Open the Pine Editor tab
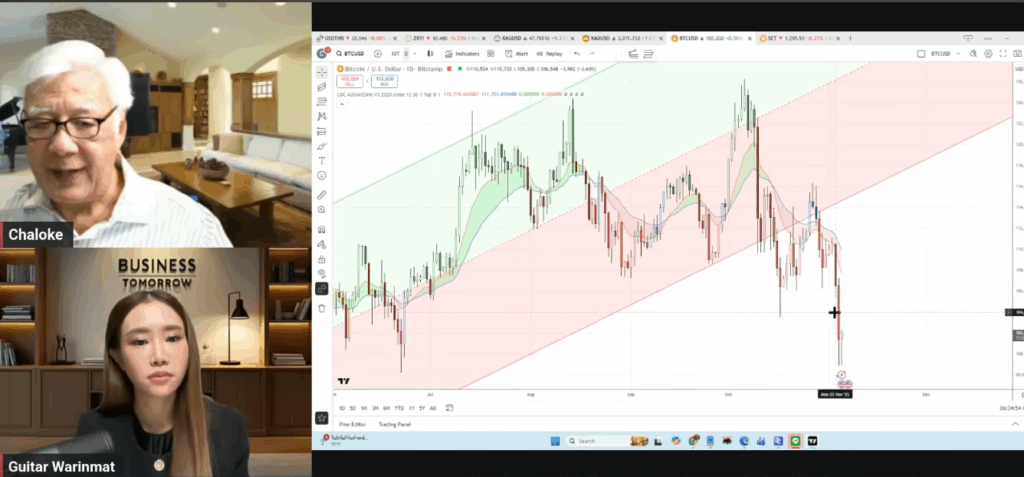Screen dimensions: 1024x477 [352, 424]
